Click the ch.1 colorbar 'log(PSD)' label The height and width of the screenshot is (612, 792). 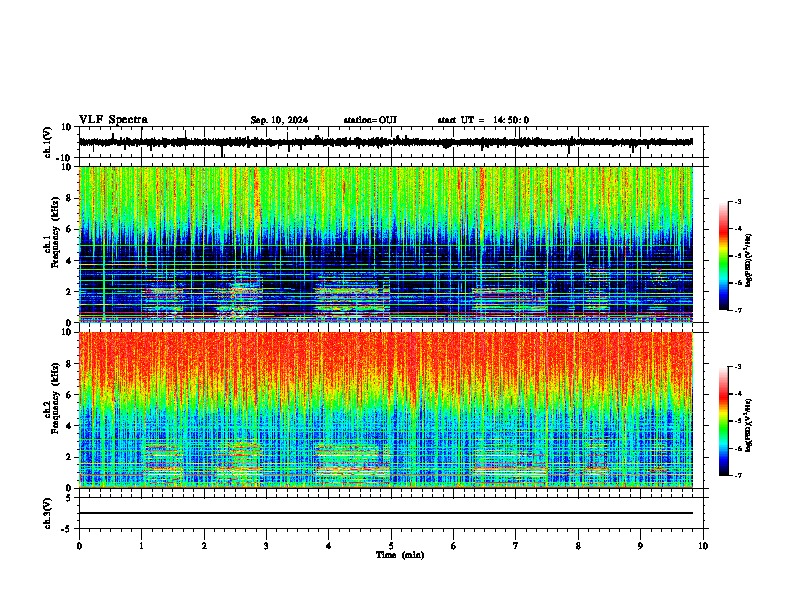tap(749, 260)
